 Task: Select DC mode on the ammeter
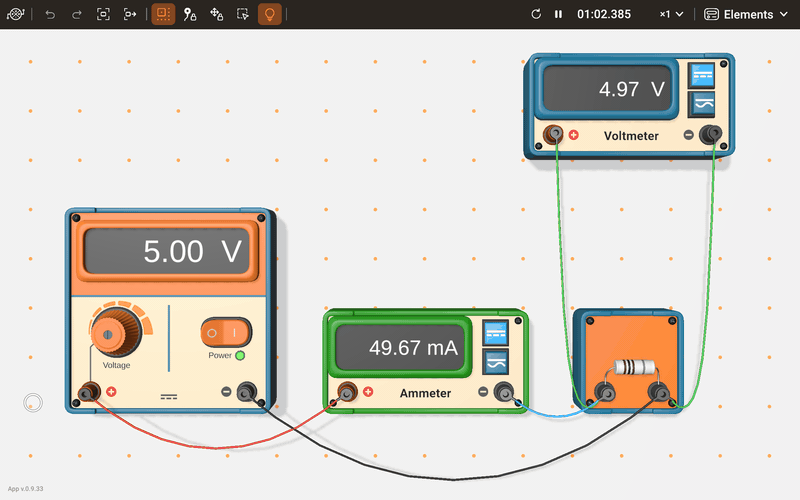(495, 333)
